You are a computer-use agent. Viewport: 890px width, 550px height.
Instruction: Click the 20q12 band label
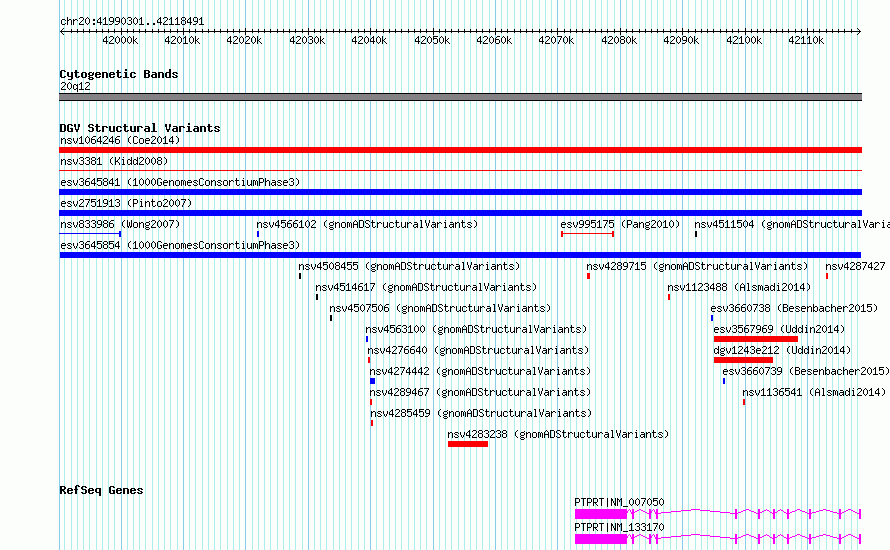75,86
